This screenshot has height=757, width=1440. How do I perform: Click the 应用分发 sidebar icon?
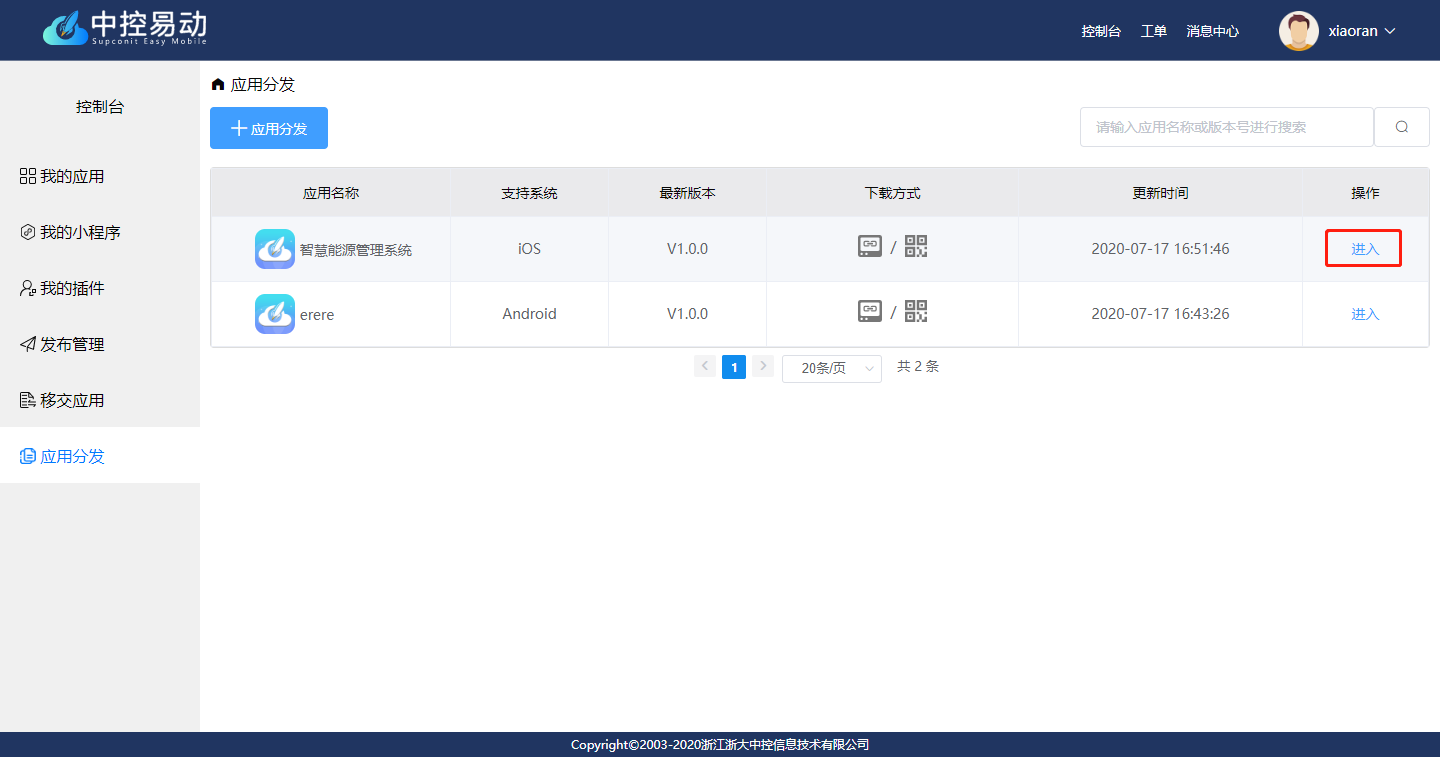(28, 456)
